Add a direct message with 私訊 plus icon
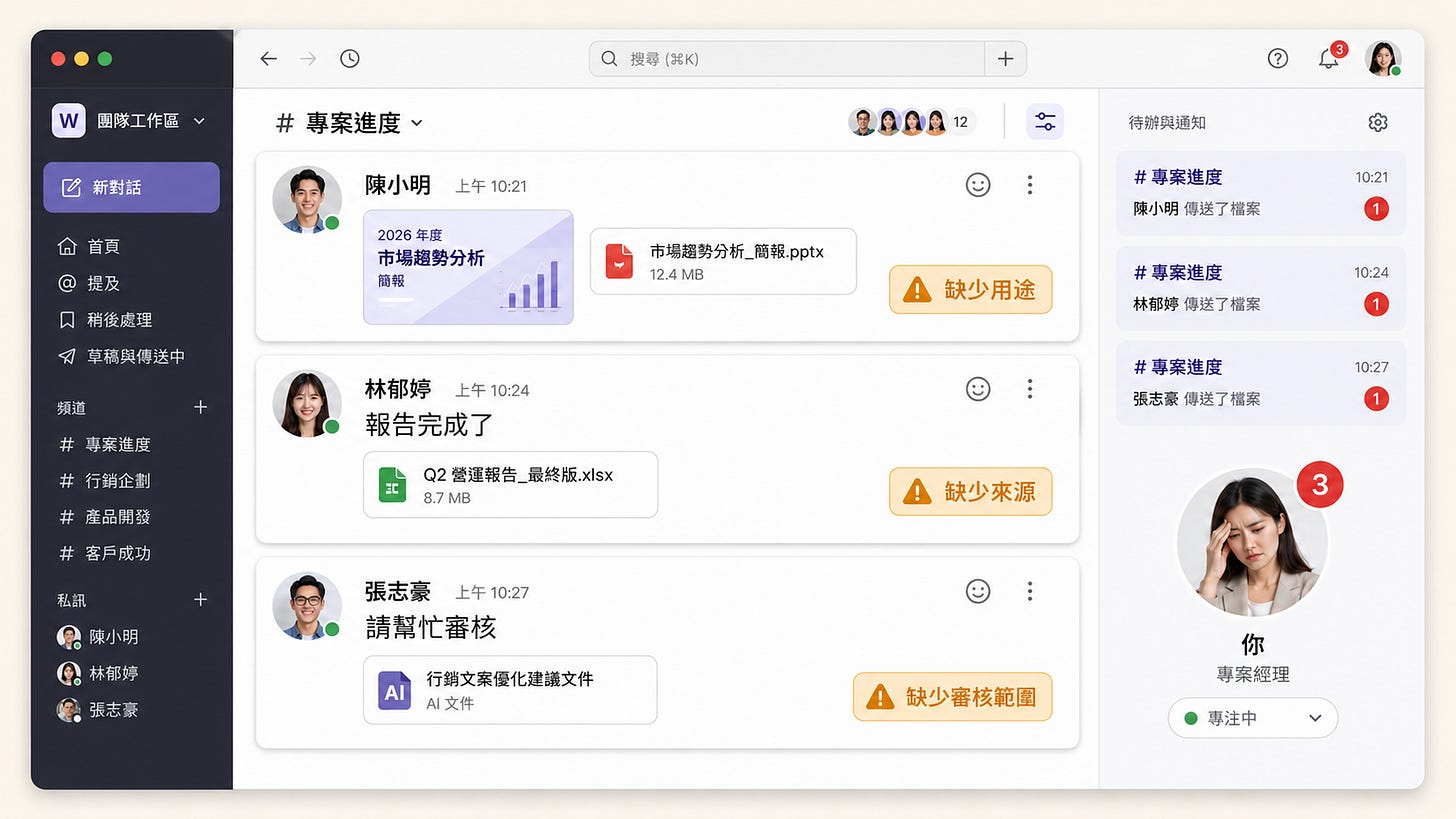Screen dimensions: 1456x819 coord(200,599)
